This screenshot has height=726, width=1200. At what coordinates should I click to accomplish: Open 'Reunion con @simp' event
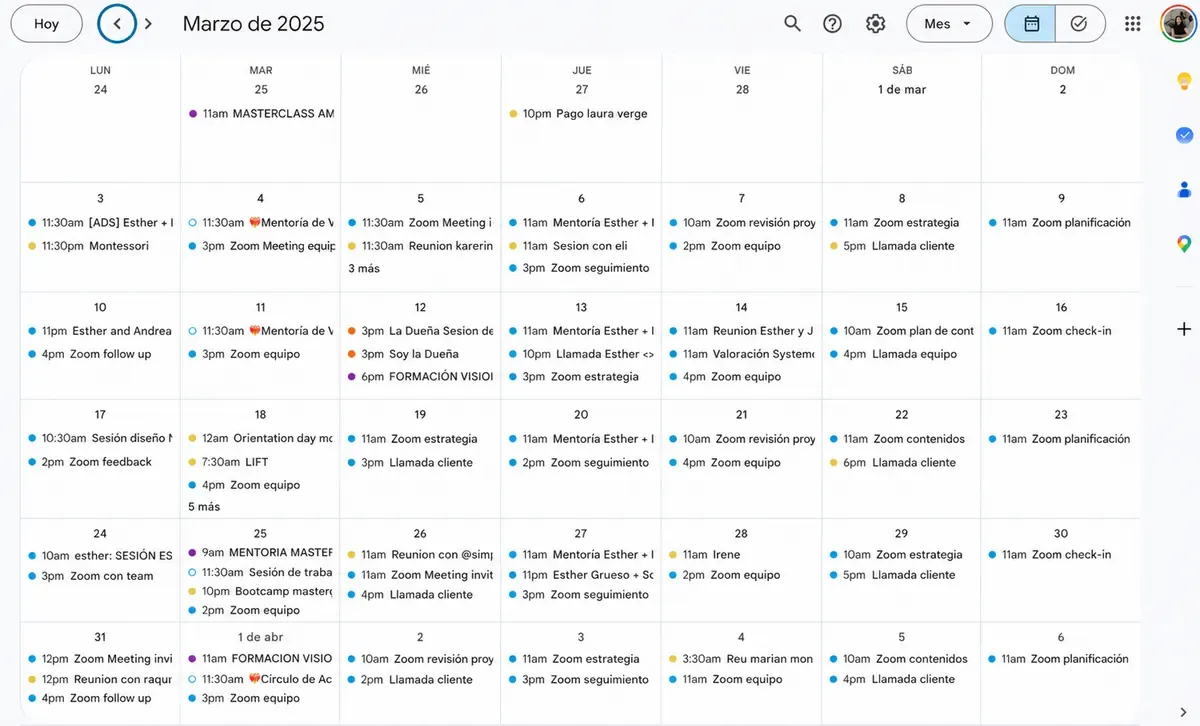[421, 555]
